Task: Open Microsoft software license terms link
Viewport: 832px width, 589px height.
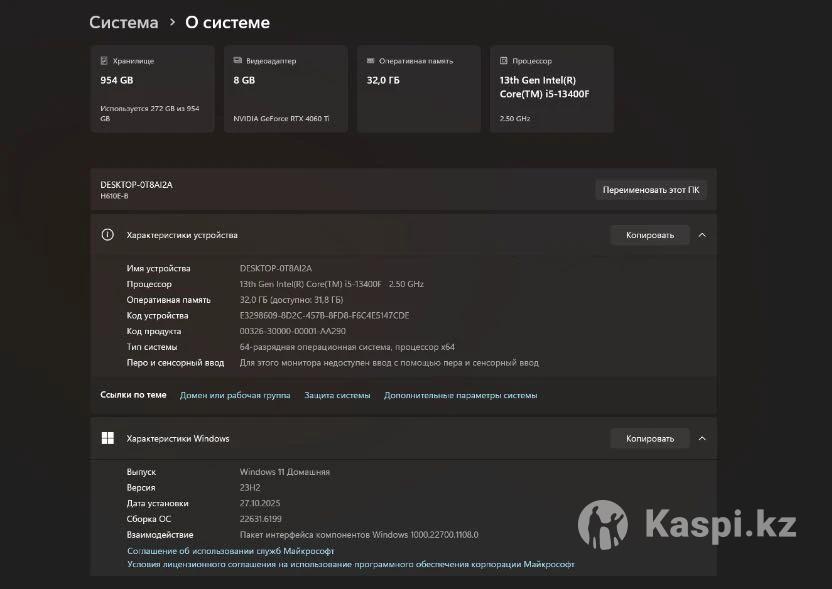Action: (x=350, y=565)
